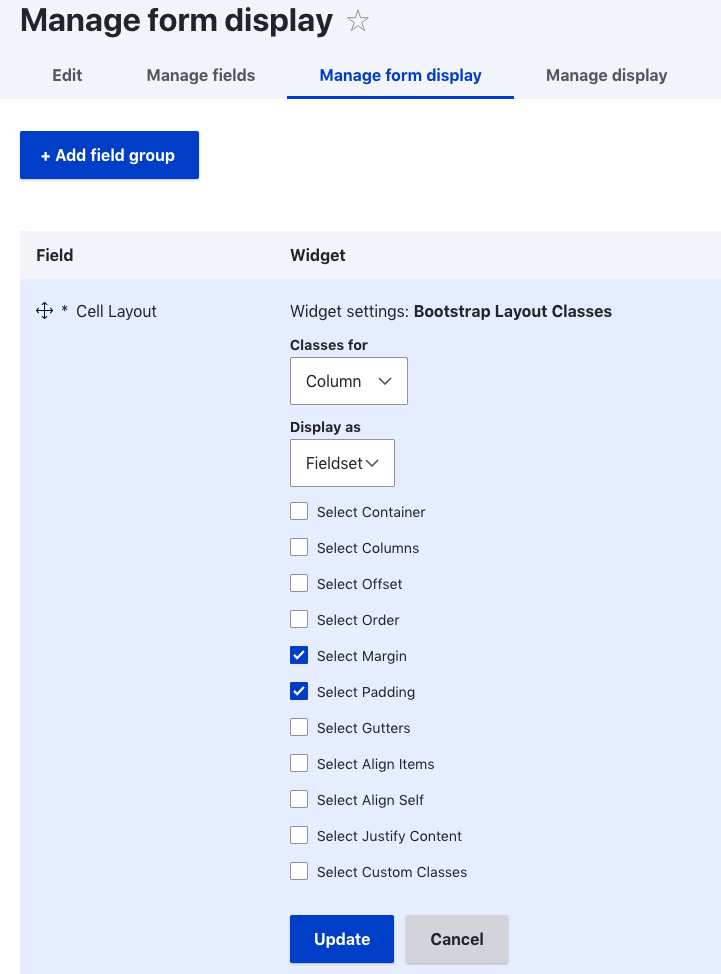This screenshot has height=974, width=721.
Task: Click the Add field group button
Action: point(109,155)
